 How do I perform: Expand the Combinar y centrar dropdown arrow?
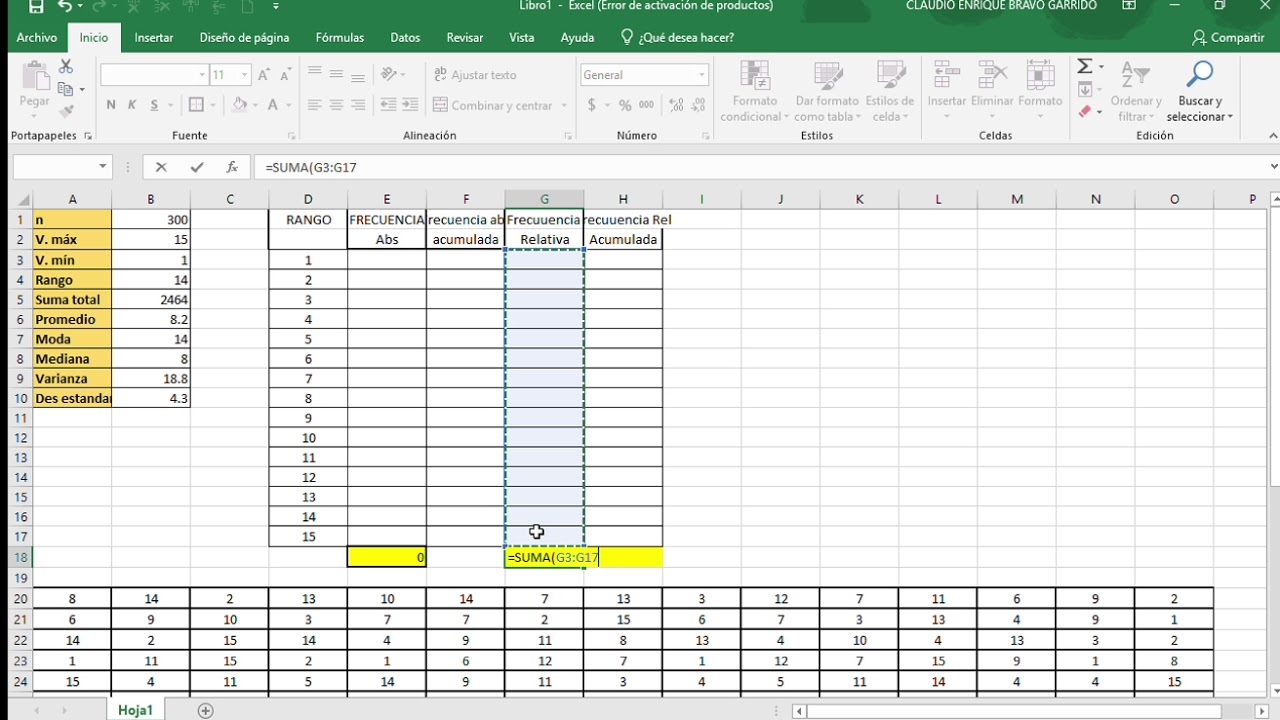point(564,105)
